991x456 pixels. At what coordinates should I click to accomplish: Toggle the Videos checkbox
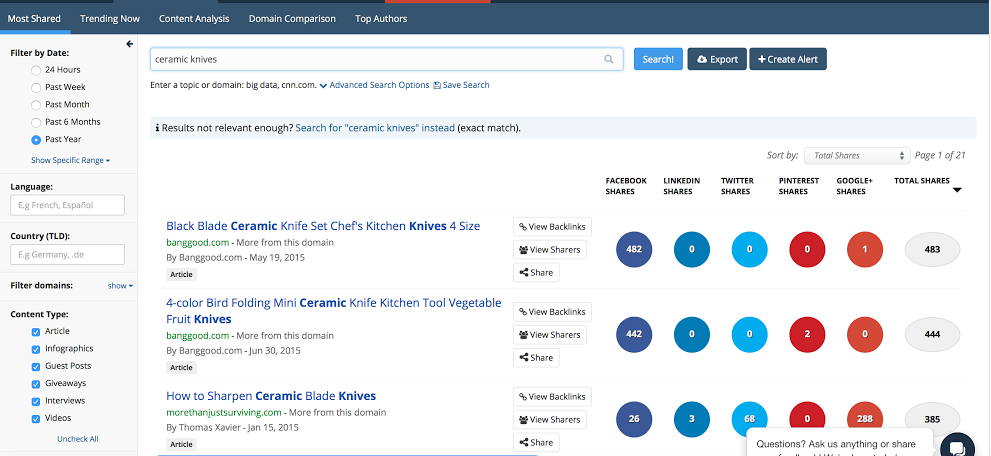click(37, 418)
